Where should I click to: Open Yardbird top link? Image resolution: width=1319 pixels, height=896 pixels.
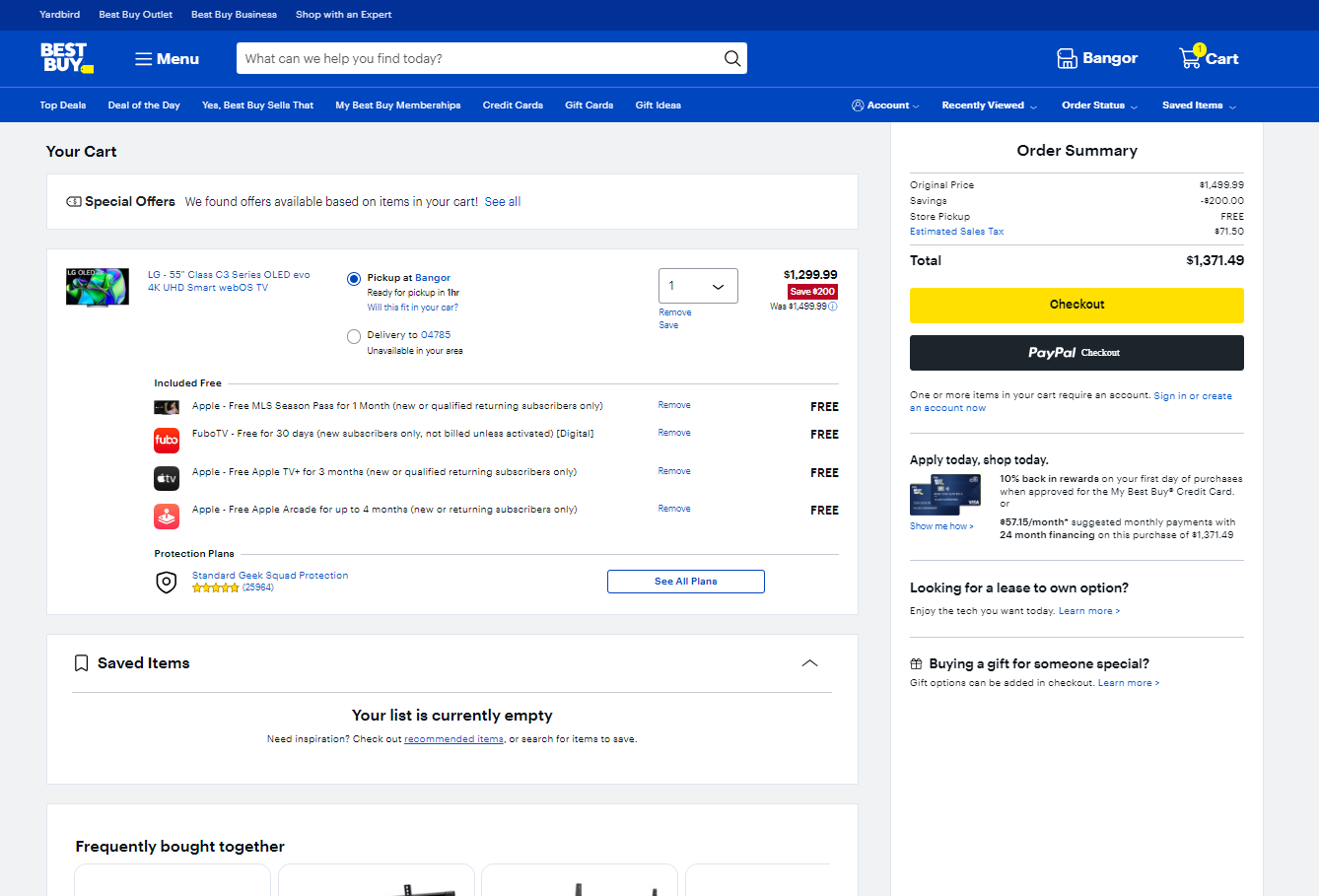coord(60,15)
